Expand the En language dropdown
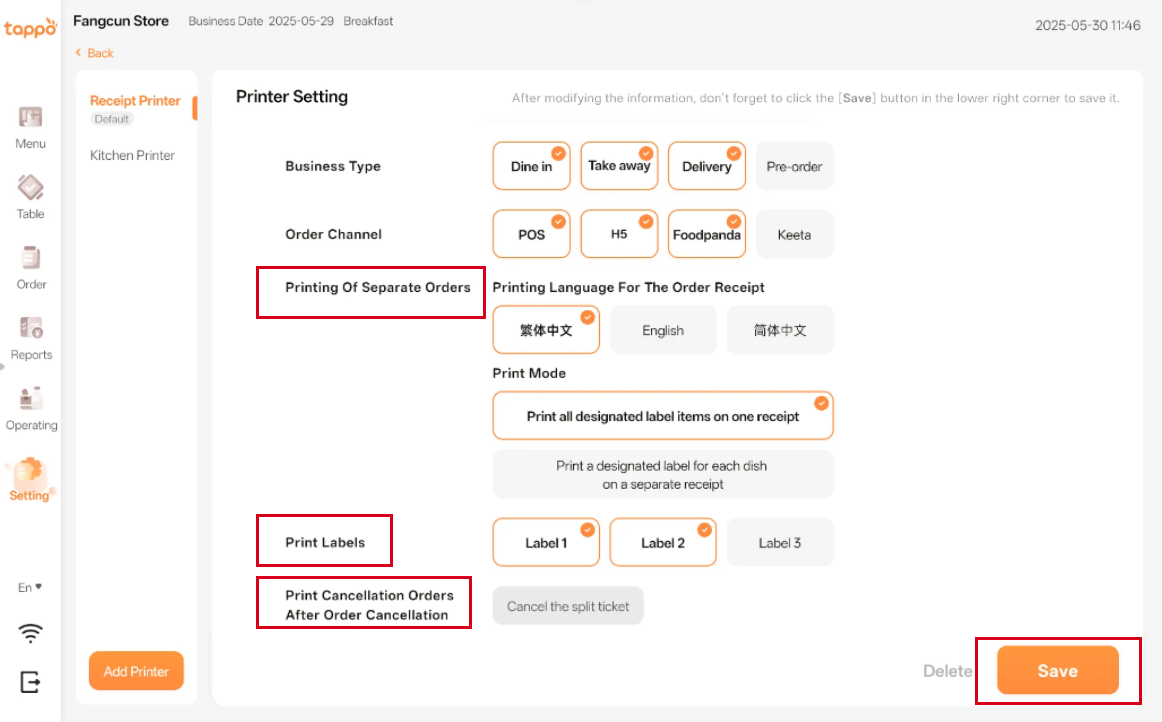The height and width of the screenshot is (722, 1162). pos(30,587)
